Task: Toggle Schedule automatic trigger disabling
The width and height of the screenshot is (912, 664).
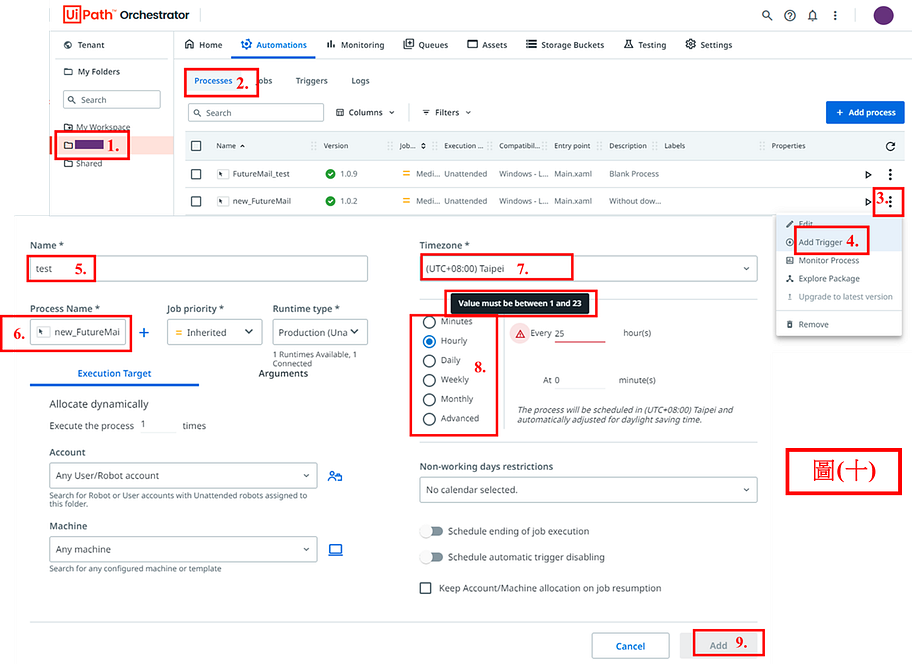Action: [432, 558]
